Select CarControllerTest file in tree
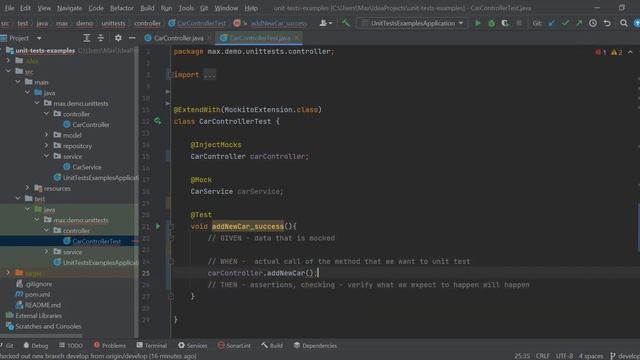The height and width of the screenshot is (360, 640). pyautogui.click(x=96, y=241)
